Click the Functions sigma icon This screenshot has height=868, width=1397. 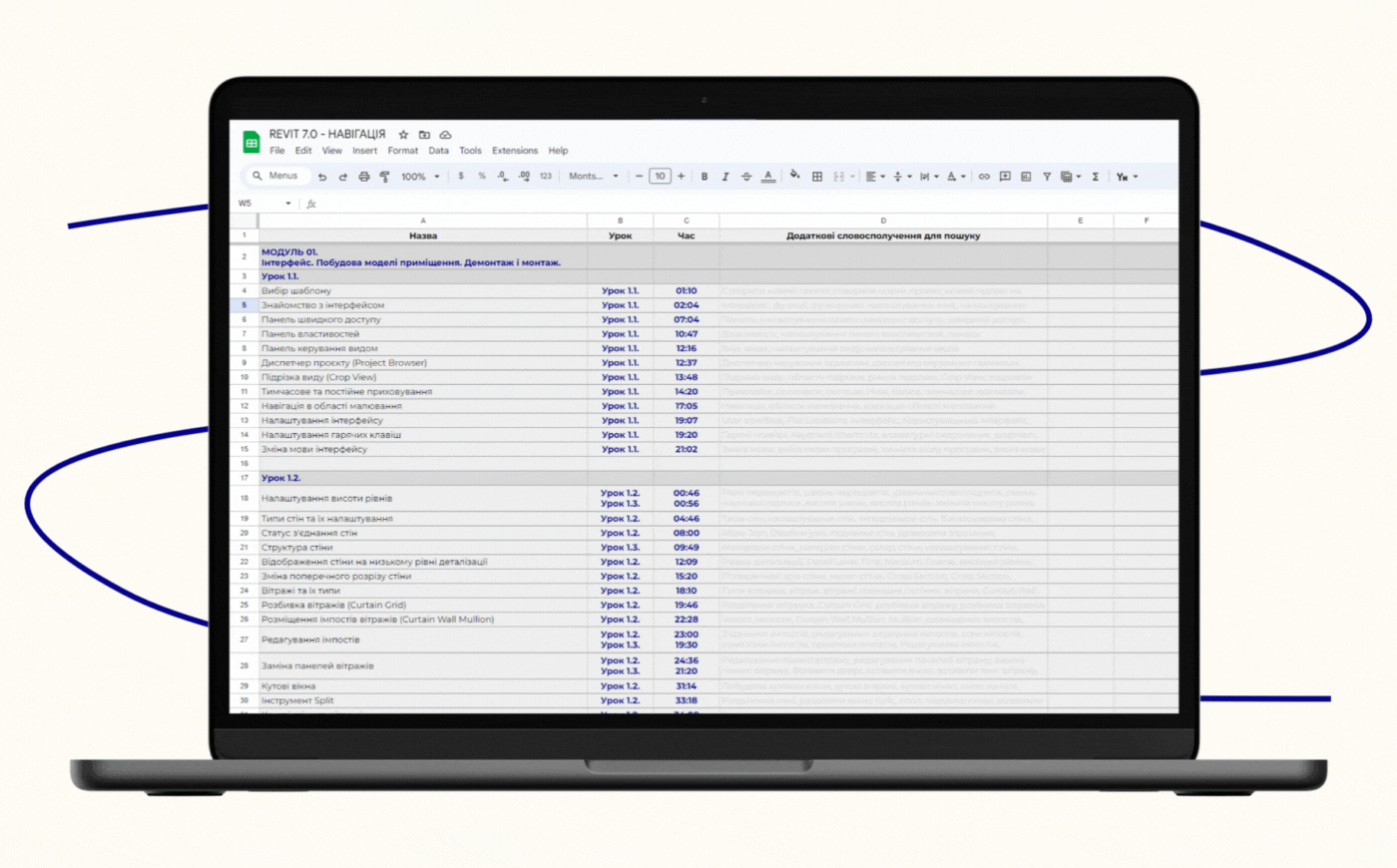1095,177
